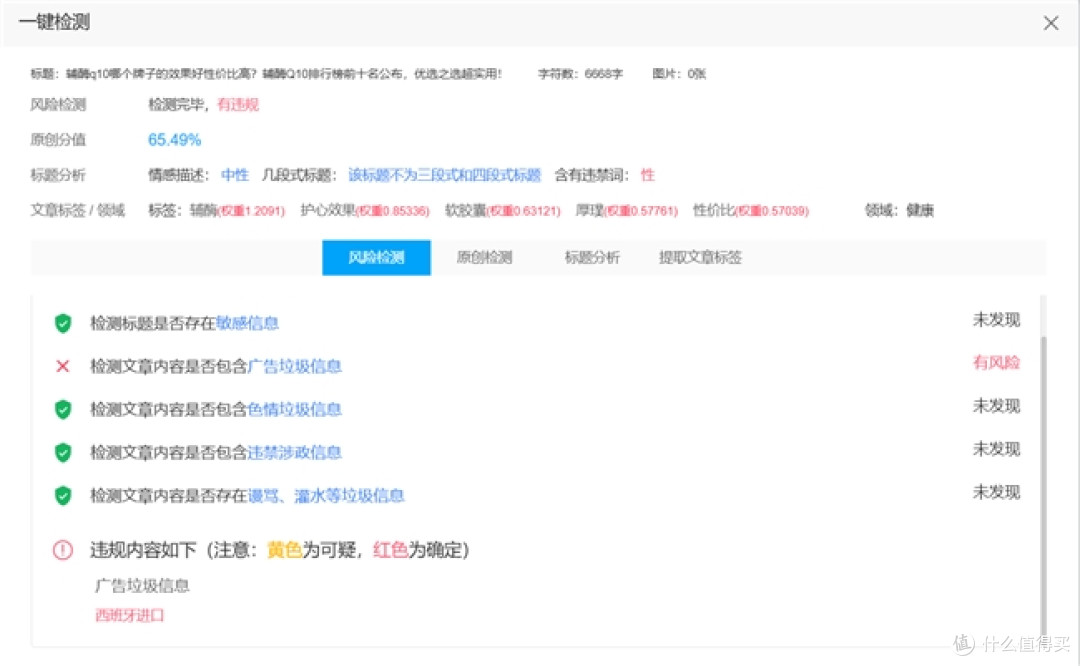Click the green shield icon beside 谩骂、灌水等垃圾信息
This screenshot has width=1080, height=666.
point(63,496)
